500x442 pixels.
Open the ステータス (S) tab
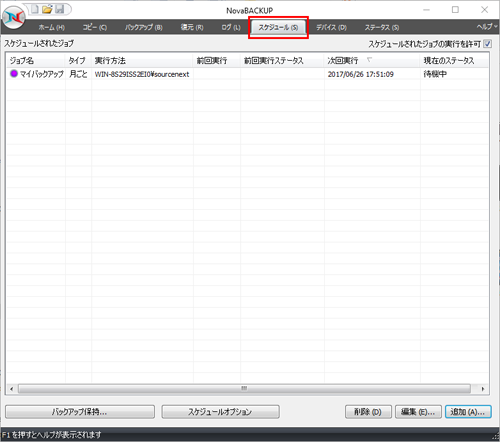(382, 27)
